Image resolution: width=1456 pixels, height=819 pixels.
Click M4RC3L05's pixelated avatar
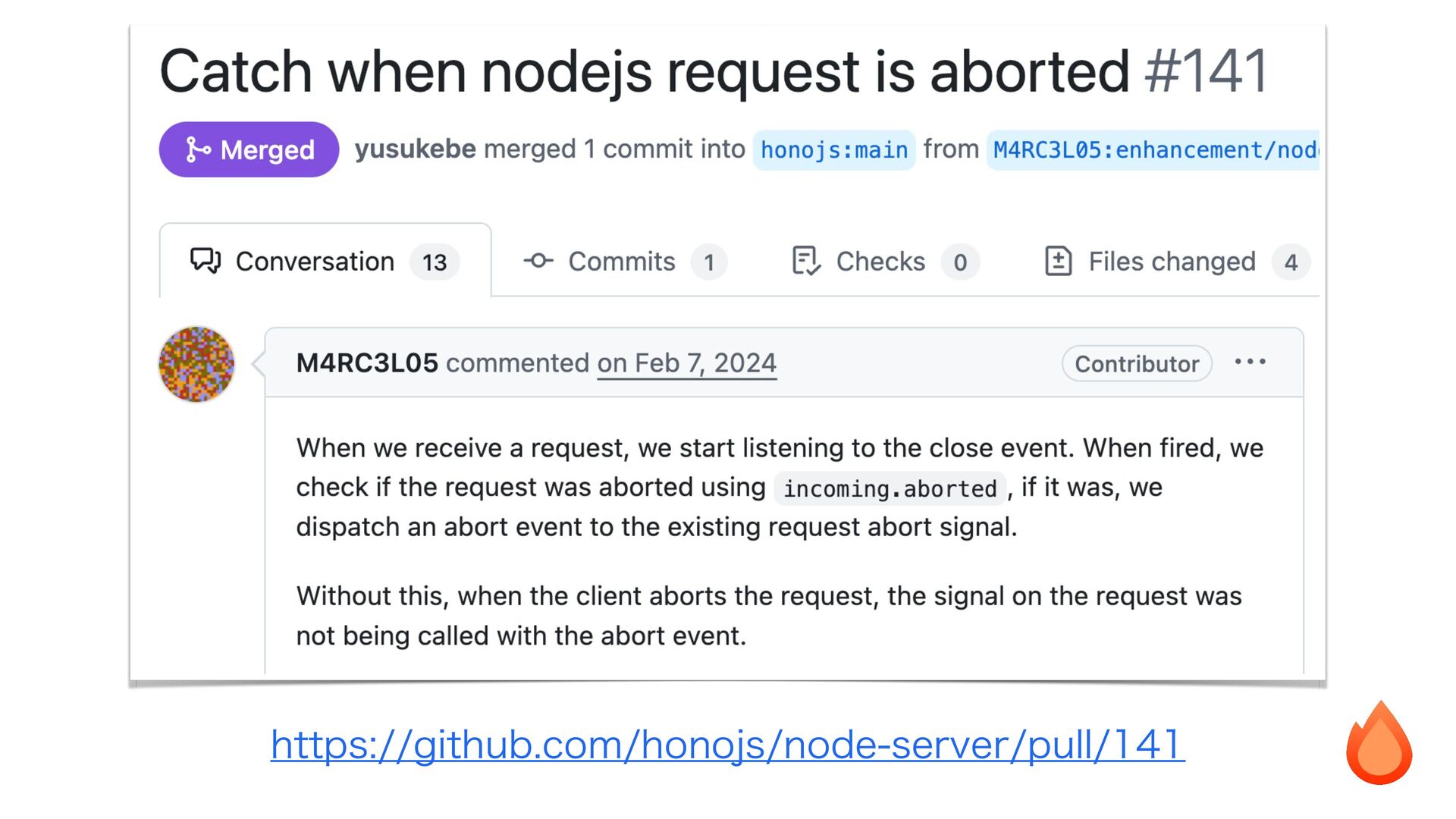click(x=196, y=364)
